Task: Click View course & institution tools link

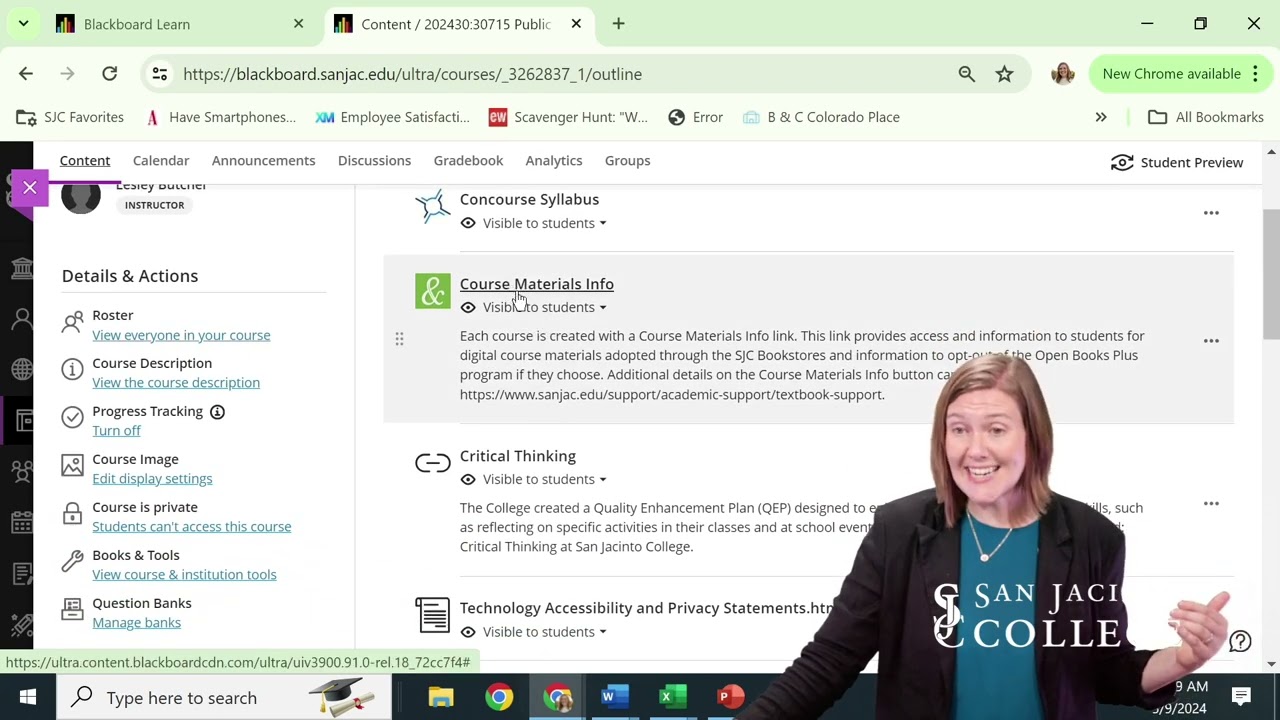Action: (184, 574)
